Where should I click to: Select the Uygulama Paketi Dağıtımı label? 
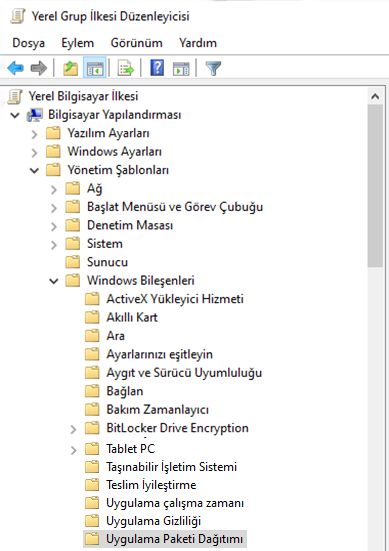click(174, 539)
